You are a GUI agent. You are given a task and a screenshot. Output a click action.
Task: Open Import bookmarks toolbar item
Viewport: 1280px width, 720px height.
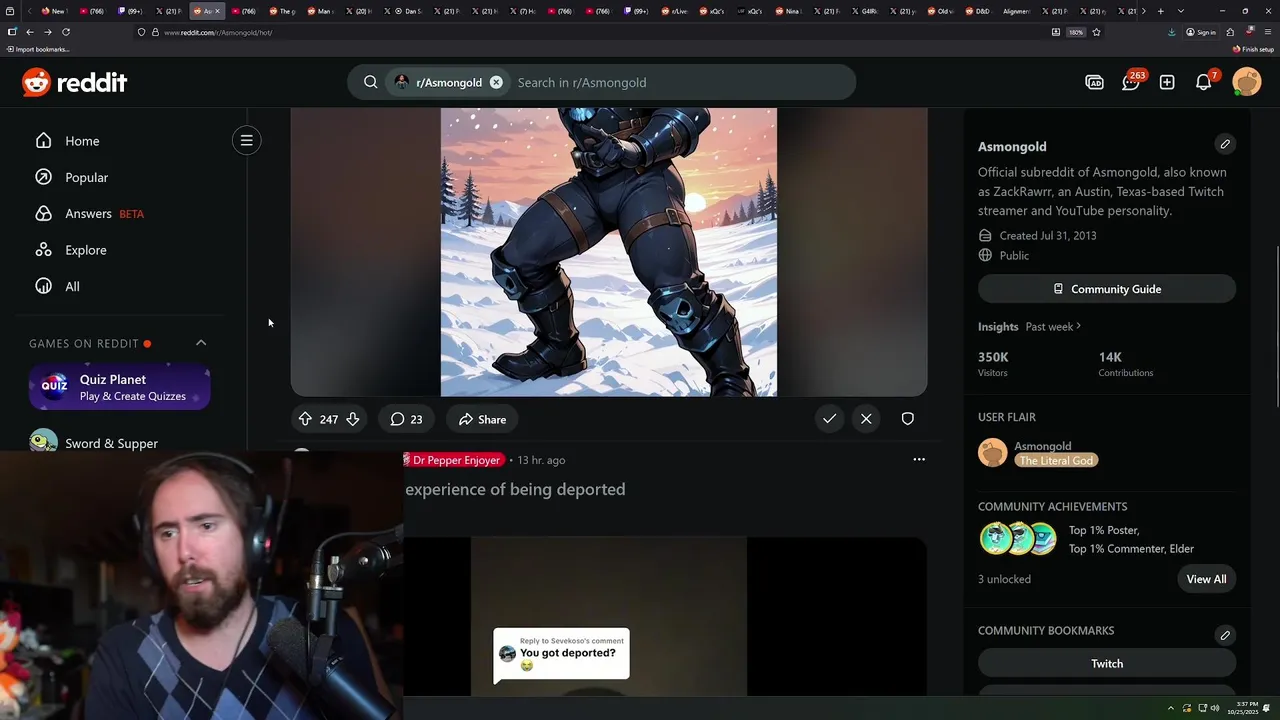pyautogui.click(x=38, y=49)
